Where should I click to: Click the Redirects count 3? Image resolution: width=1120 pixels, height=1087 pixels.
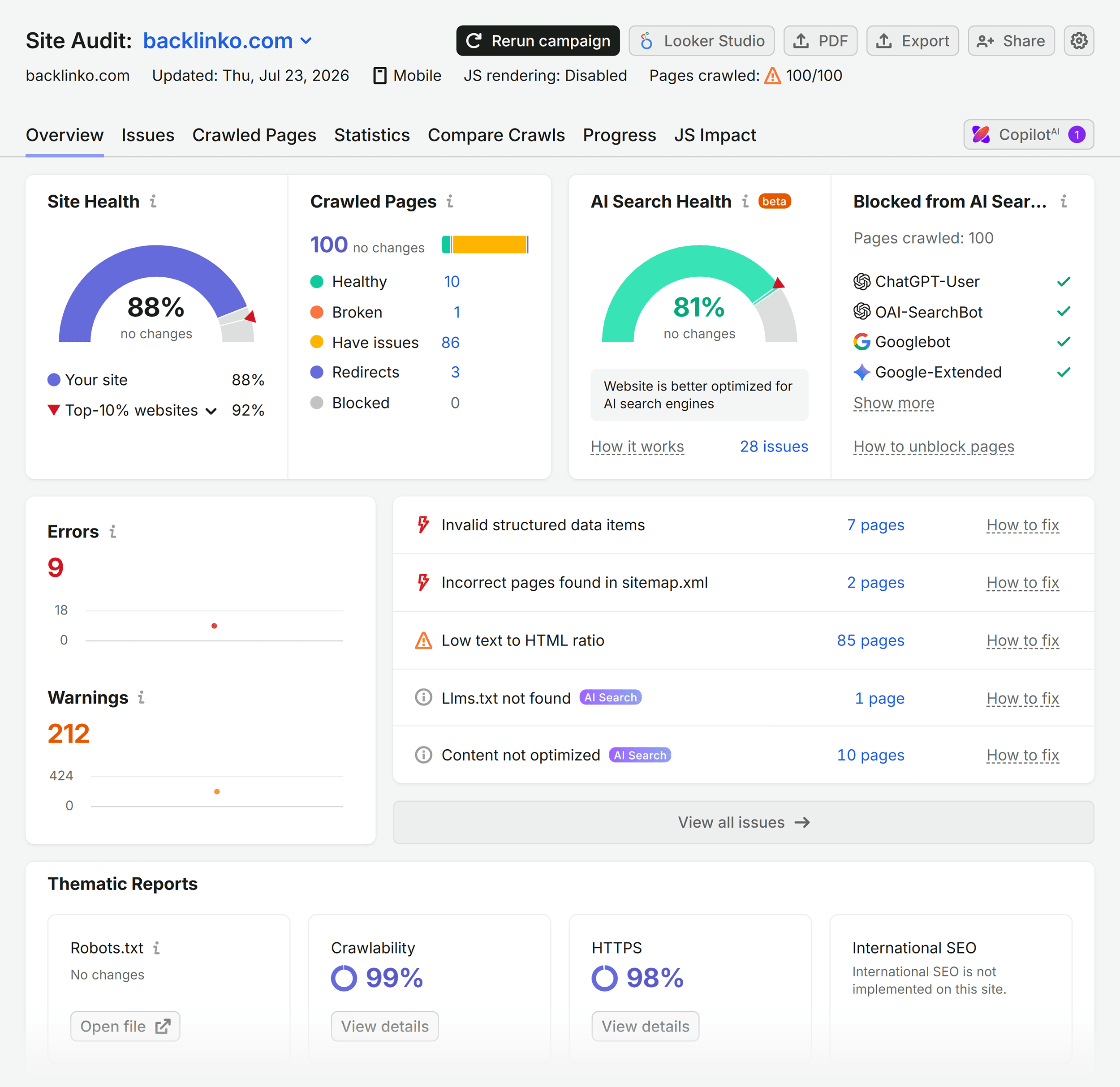(456, 372)
